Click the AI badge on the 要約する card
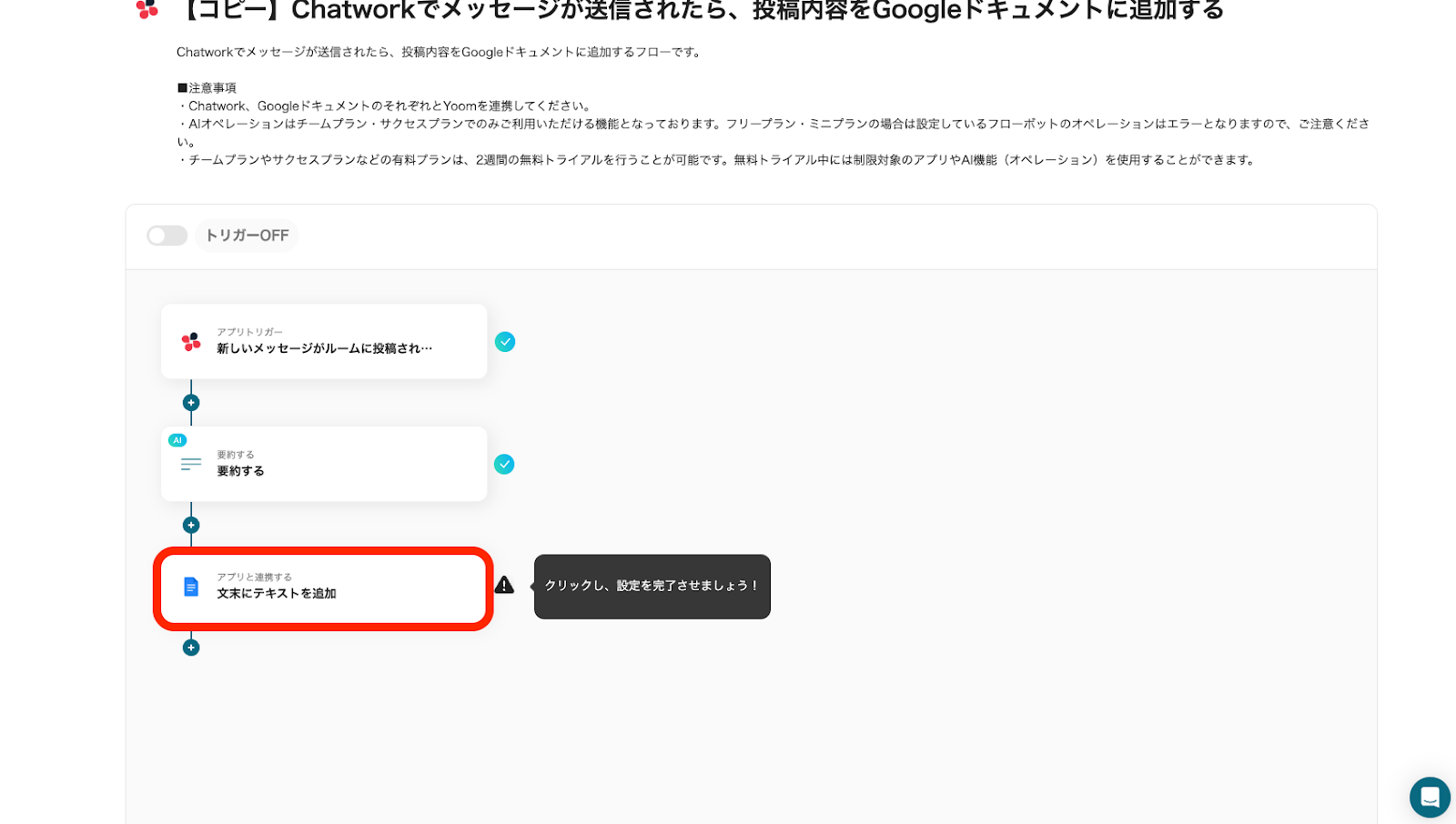The height and width of the screenshot is (824, 1456). tap(177, 440)
